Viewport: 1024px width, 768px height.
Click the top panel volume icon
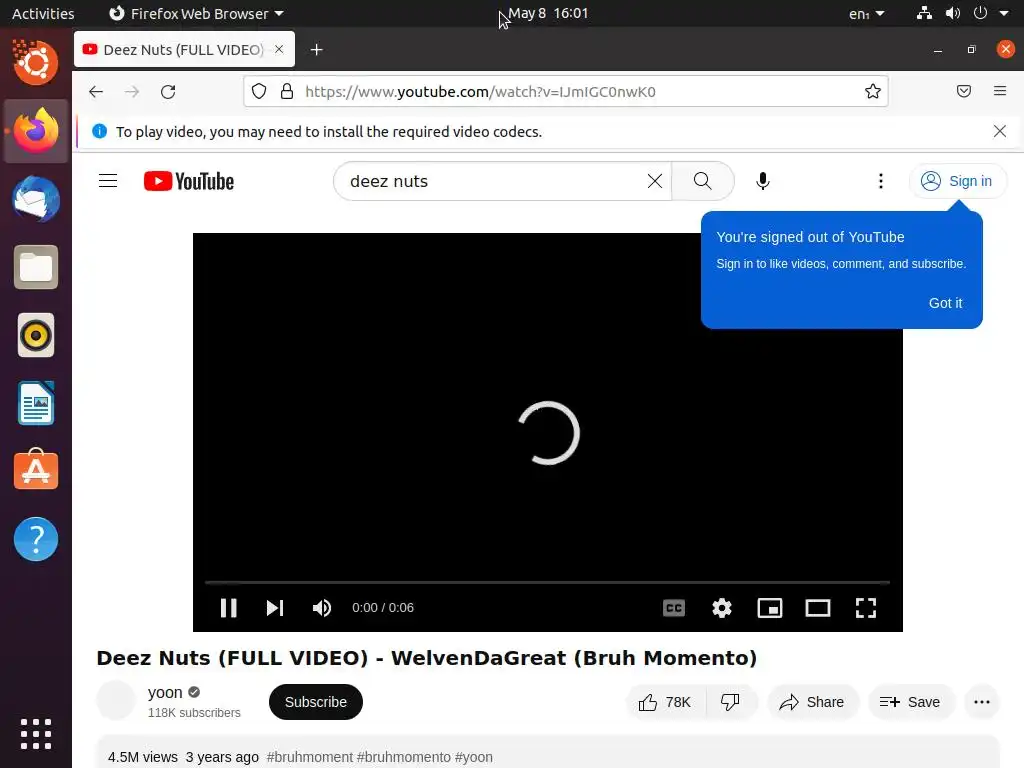pyautogui.click(x=953, y=13)
